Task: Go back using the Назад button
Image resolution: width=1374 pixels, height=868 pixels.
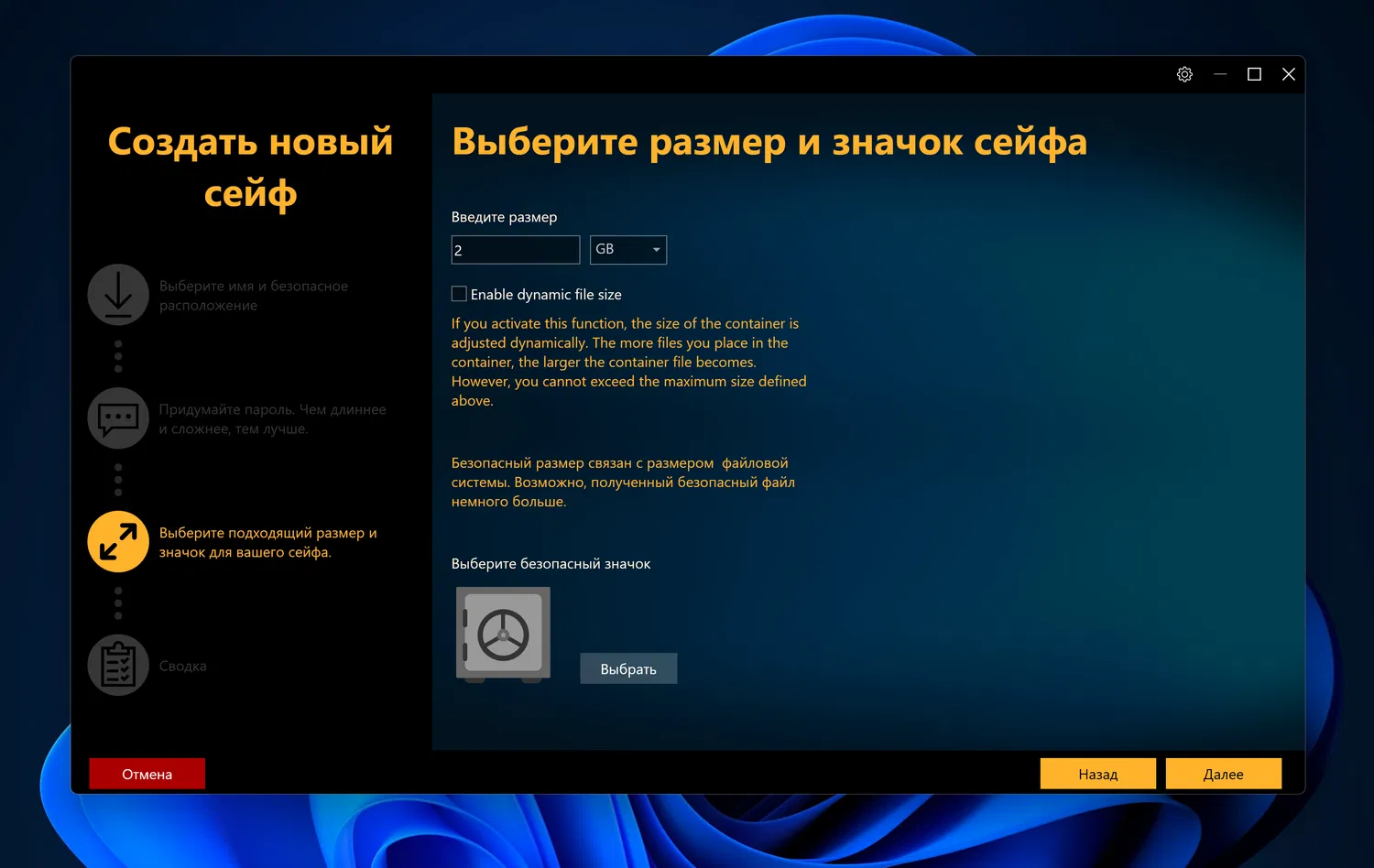Action: [1097, 774]
